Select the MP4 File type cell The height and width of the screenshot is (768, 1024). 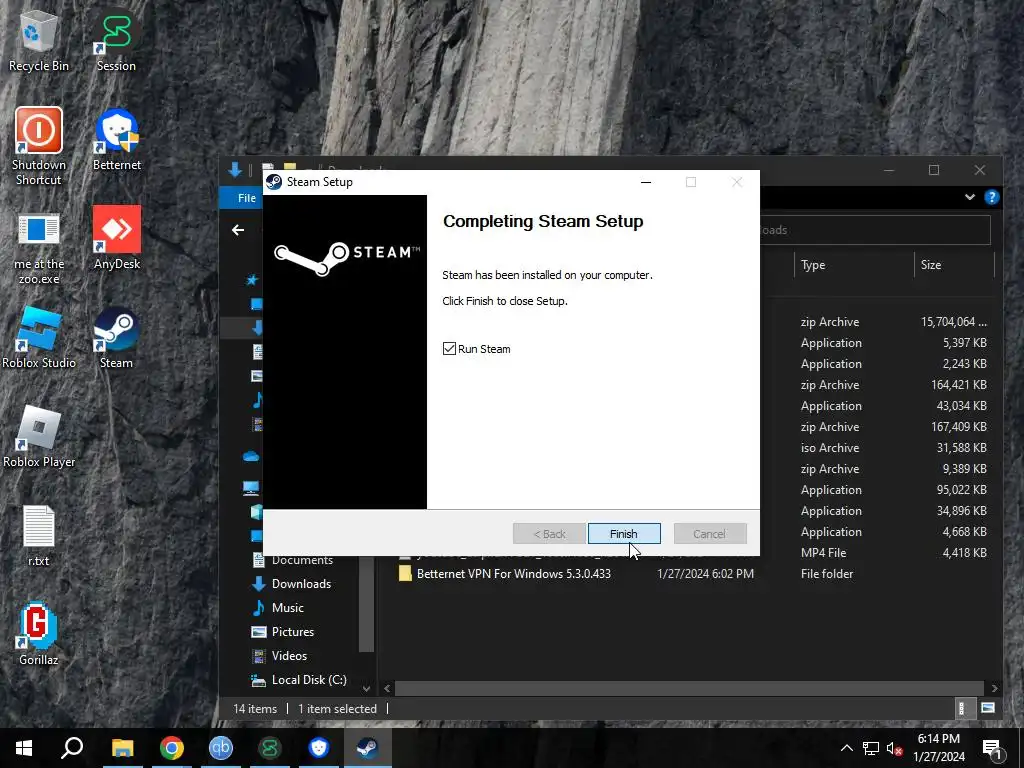[x=824, y=552]
